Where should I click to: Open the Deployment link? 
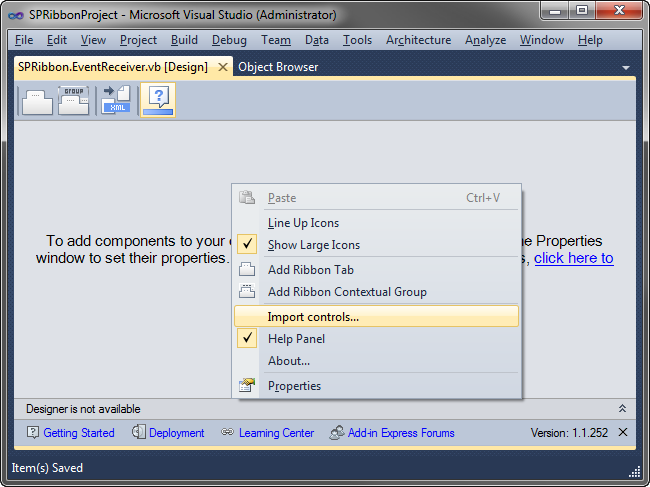[x=177, y=433]
